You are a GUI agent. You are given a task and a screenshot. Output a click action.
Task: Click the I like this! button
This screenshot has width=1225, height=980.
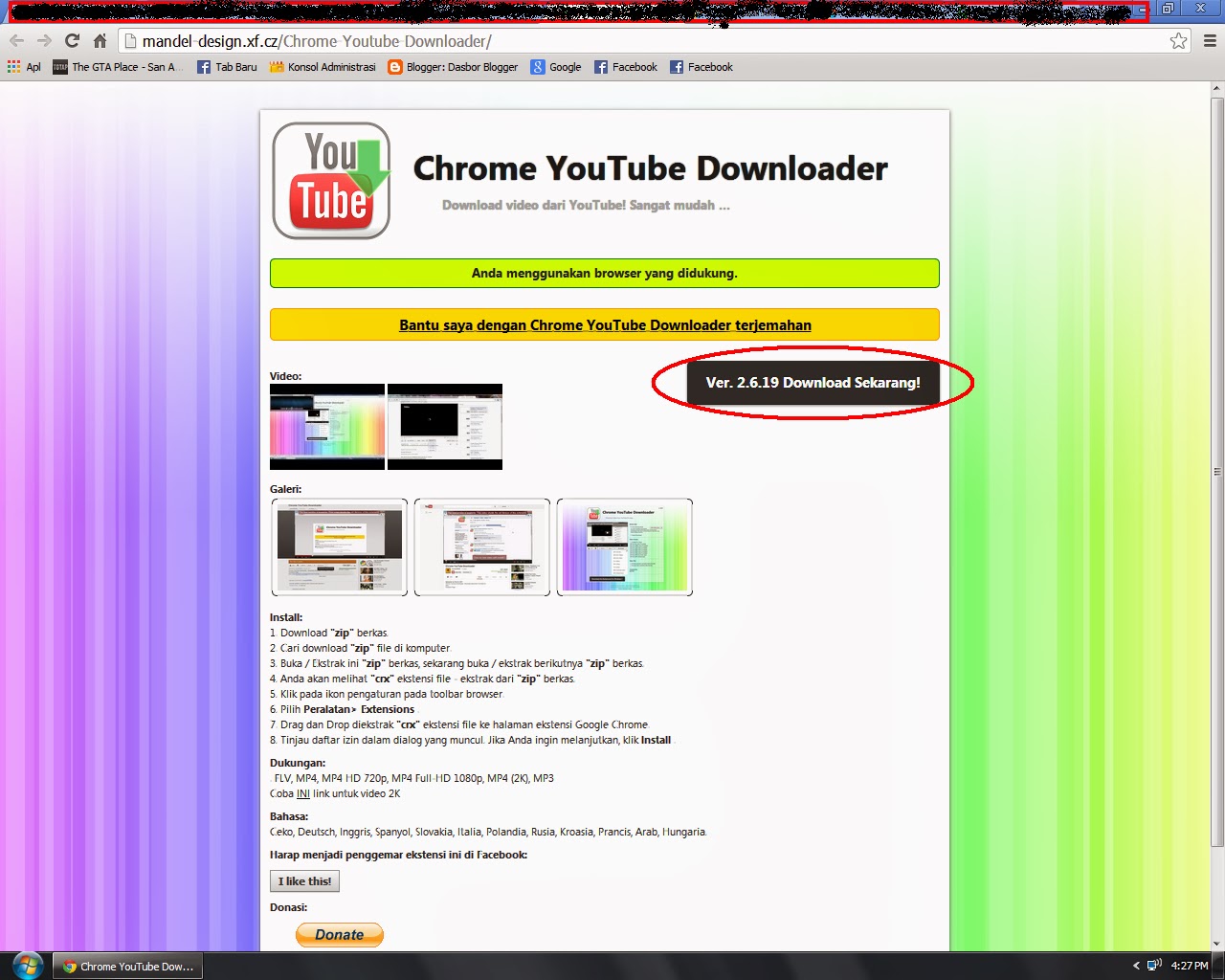pyautogui.click(x=304, y=881)
